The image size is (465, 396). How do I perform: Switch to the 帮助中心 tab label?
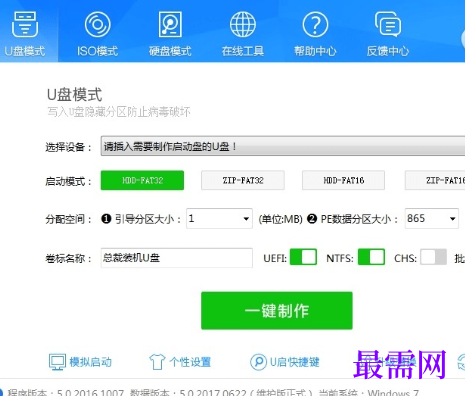click(315, 51)
